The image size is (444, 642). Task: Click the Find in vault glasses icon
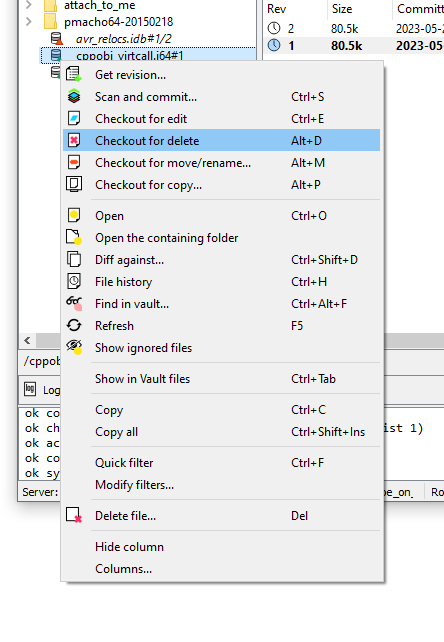coord(74,303)
